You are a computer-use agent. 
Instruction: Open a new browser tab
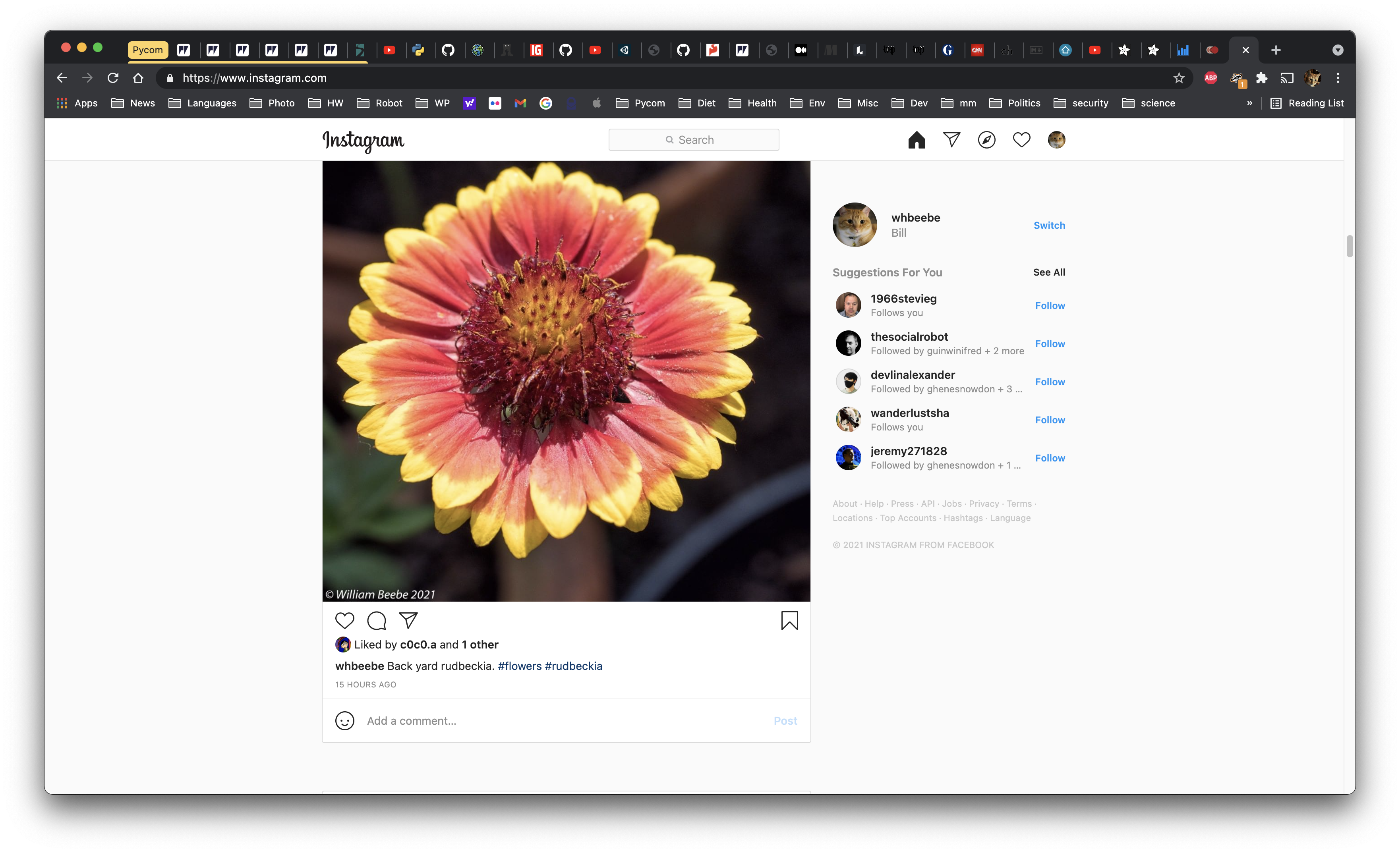pos(1276,50)
